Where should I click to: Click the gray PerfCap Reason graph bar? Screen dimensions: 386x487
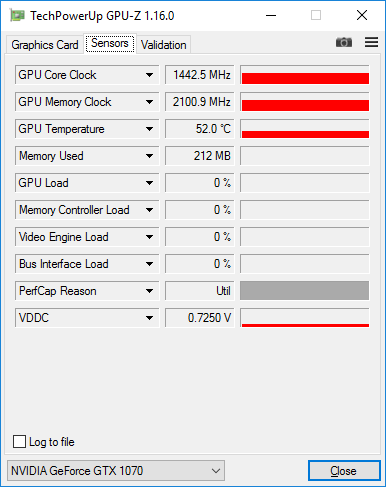305,291
